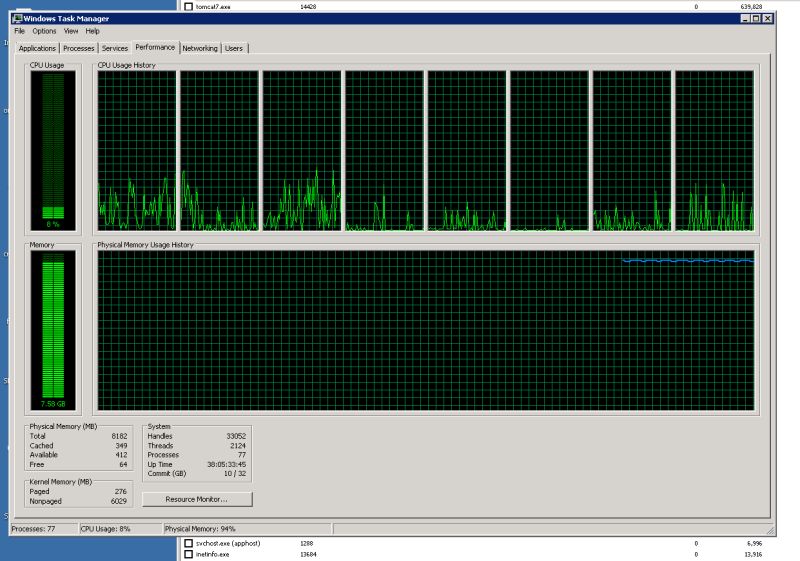Click the Physical Memory Usage History graph

(x=426, y=330)
